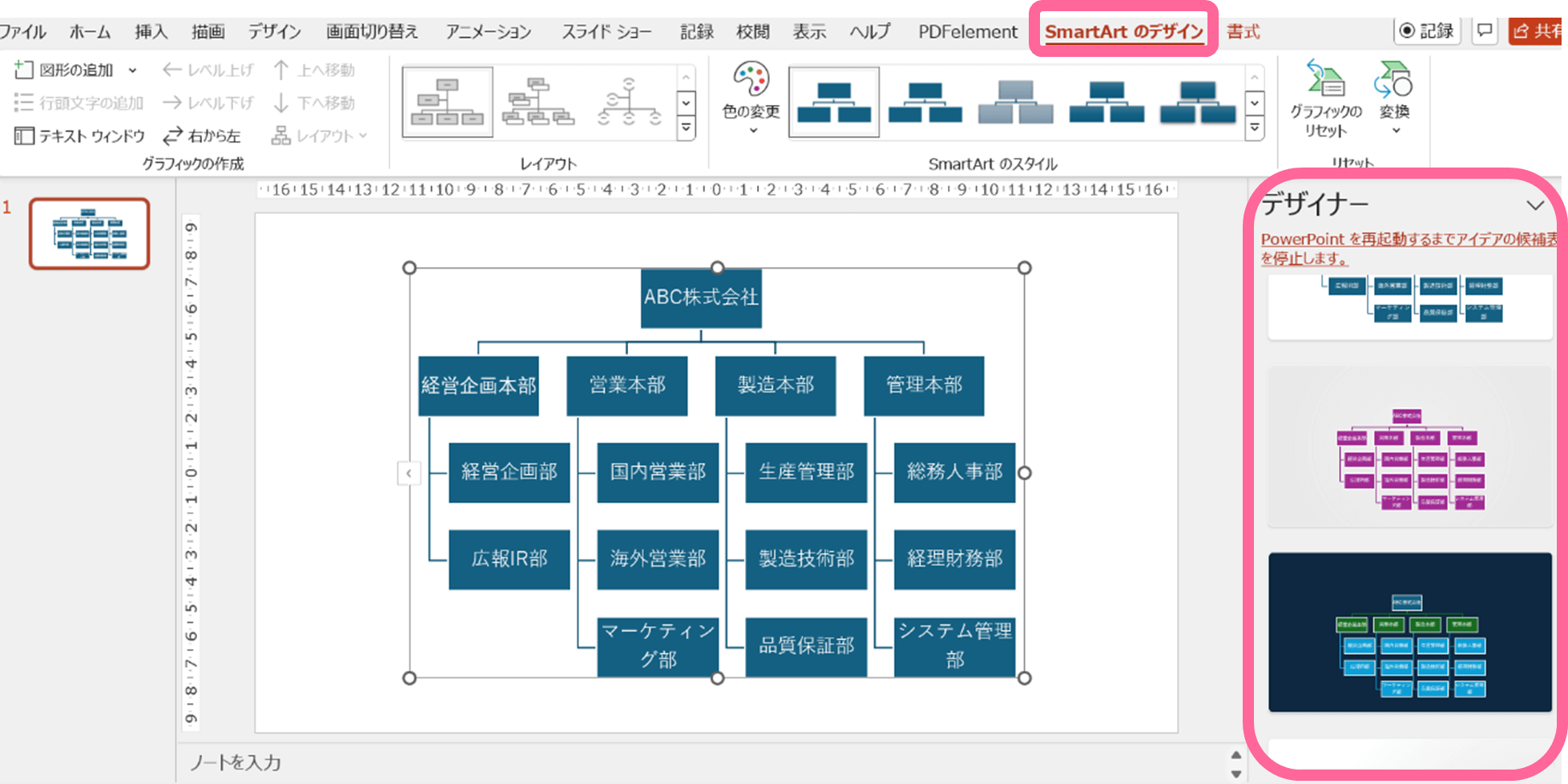This screenshot has height=784, width=1568.
Task: Select the dark navy designer idea thumbnail
Action: click(1409, 632)
